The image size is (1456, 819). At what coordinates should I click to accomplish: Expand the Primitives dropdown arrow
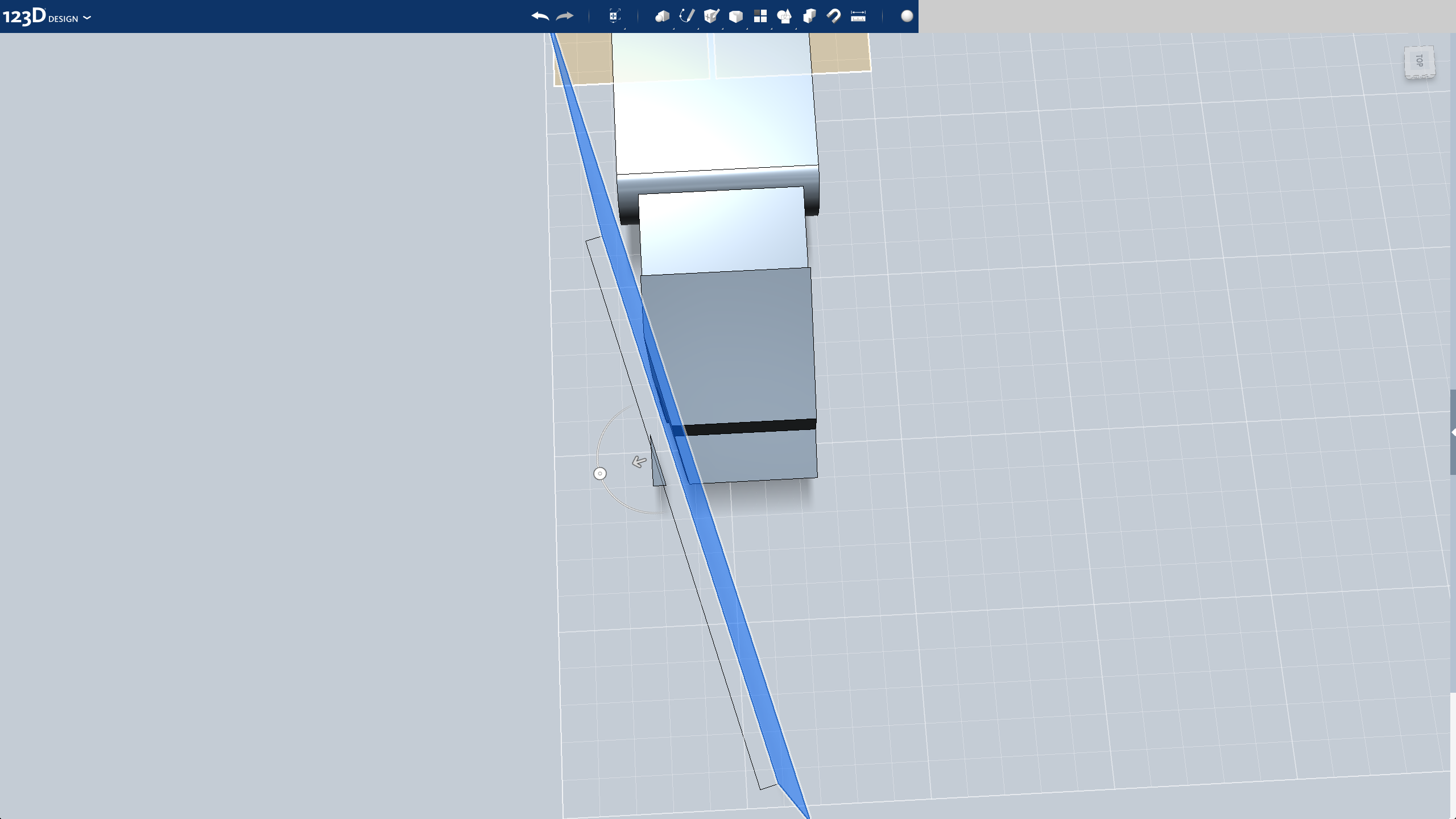674,28
